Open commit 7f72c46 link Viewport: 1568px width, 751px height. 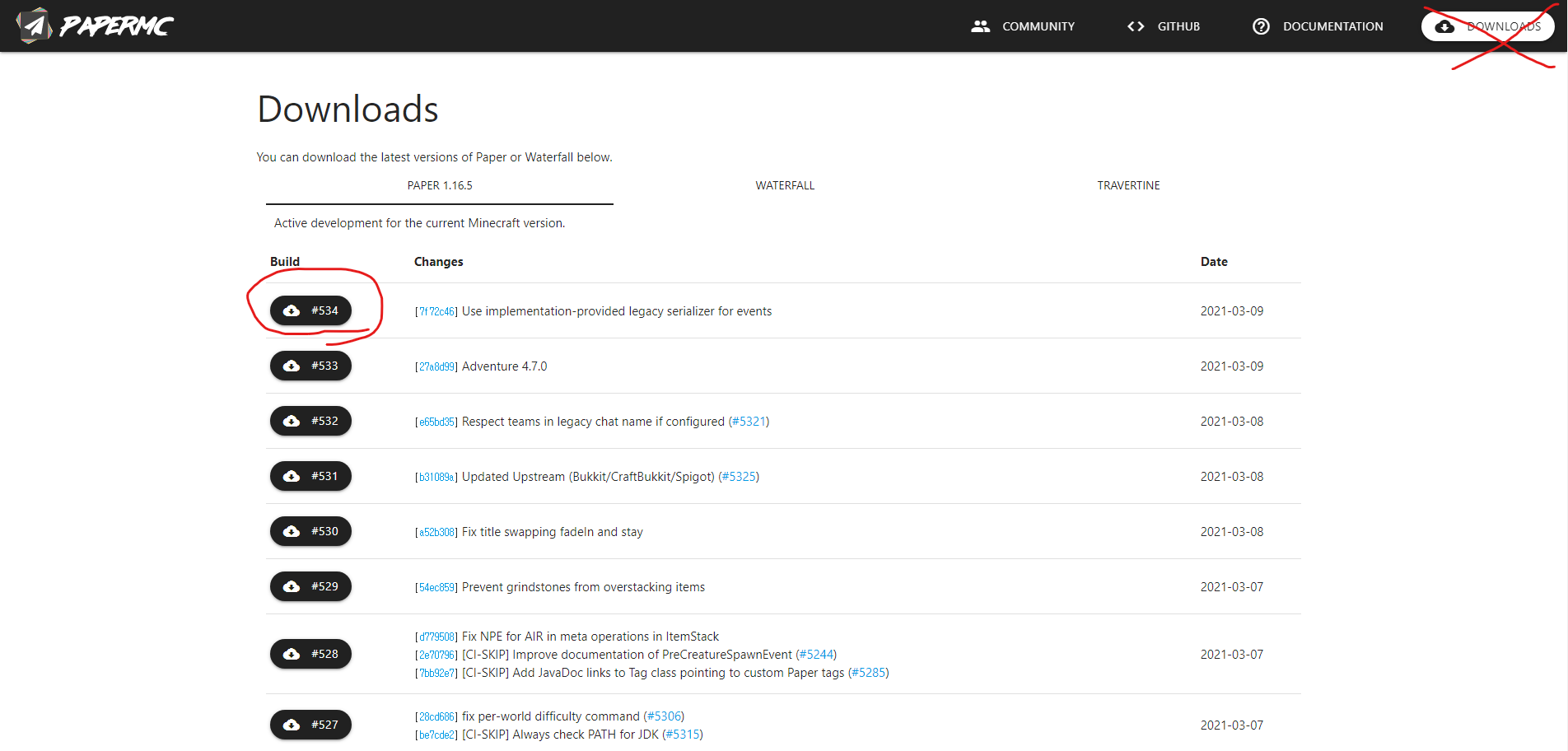[436, 312]
